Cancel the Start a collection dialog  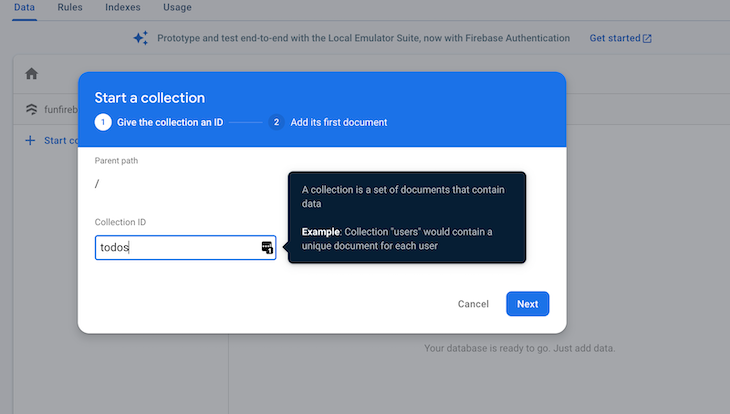pyautogui.click(x=473, y=304)
